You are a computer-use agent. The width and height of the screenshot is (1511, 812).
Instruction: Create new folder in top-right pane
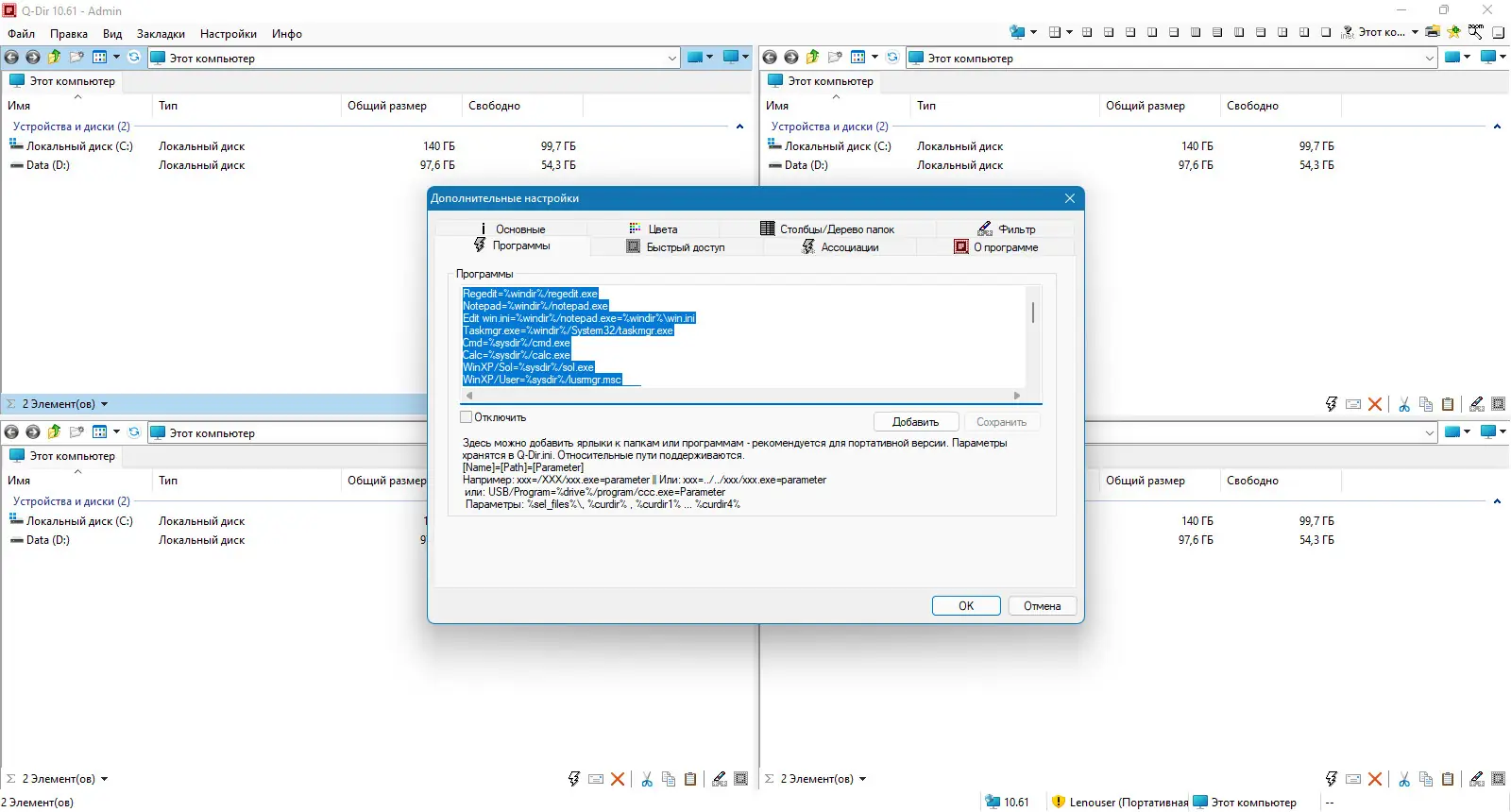point(835,58)
